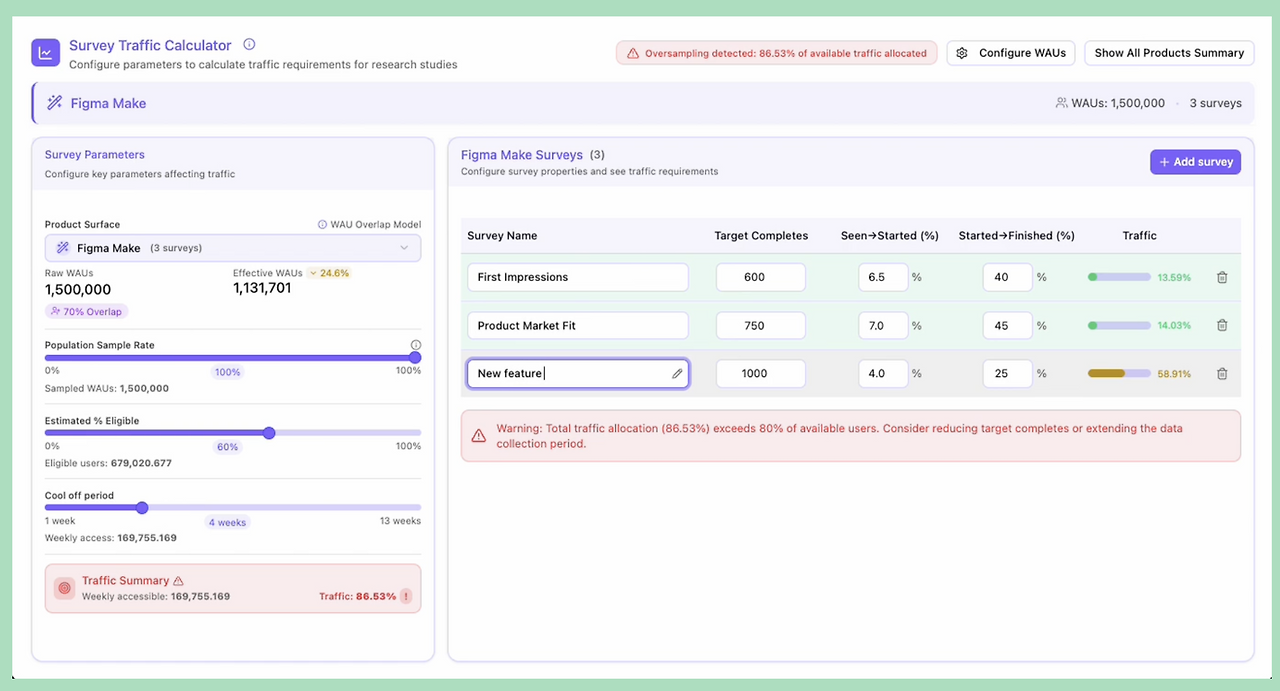Screen dimensions: 1280x691
Task: Click the New feature survey name field
Action: (x=578, y=373)
